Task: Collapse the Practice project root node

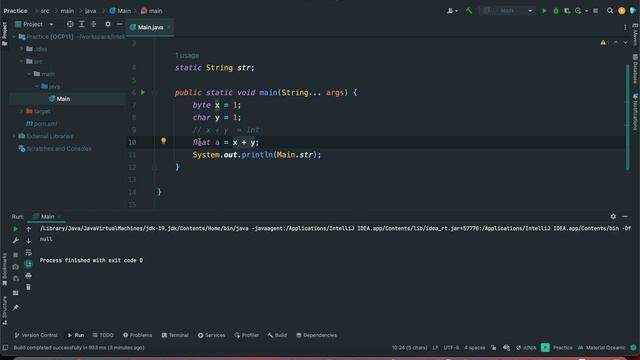Action: point(14,37)
